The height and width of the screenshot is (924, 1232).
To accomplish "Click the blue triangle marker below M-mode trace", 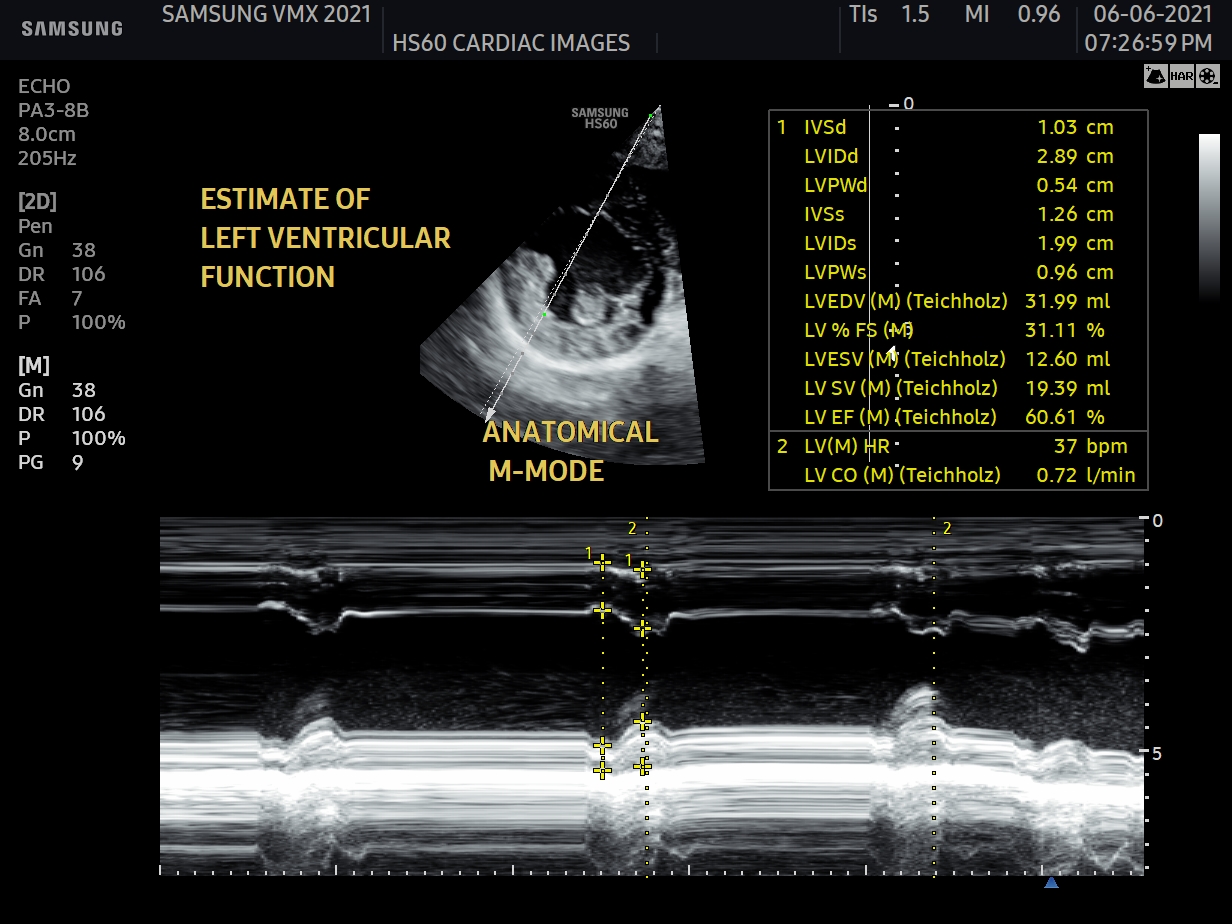I will point(1051,883).
